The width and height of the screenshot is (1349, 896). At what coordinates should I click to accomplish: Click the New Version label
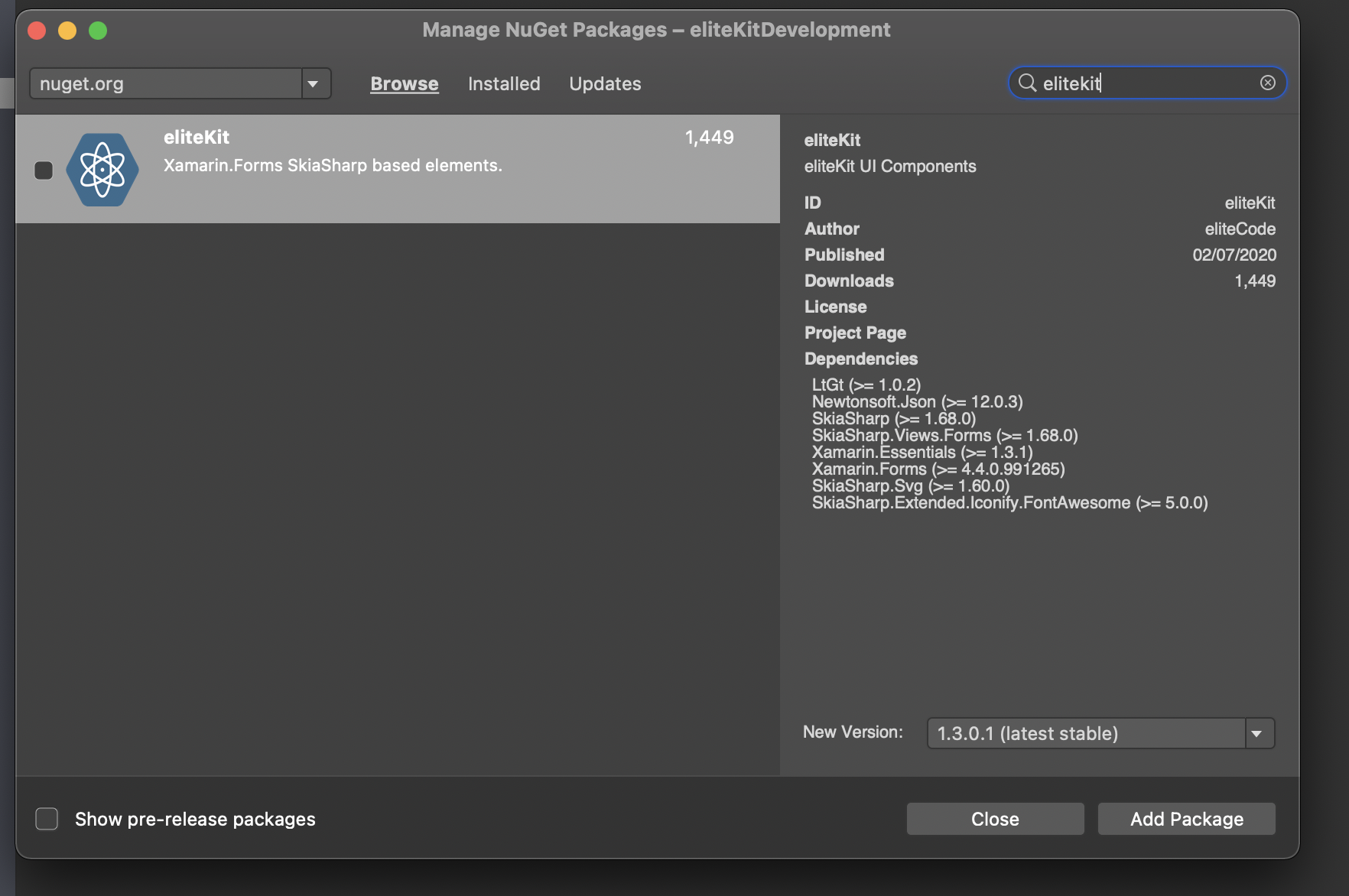click(853, 732)
